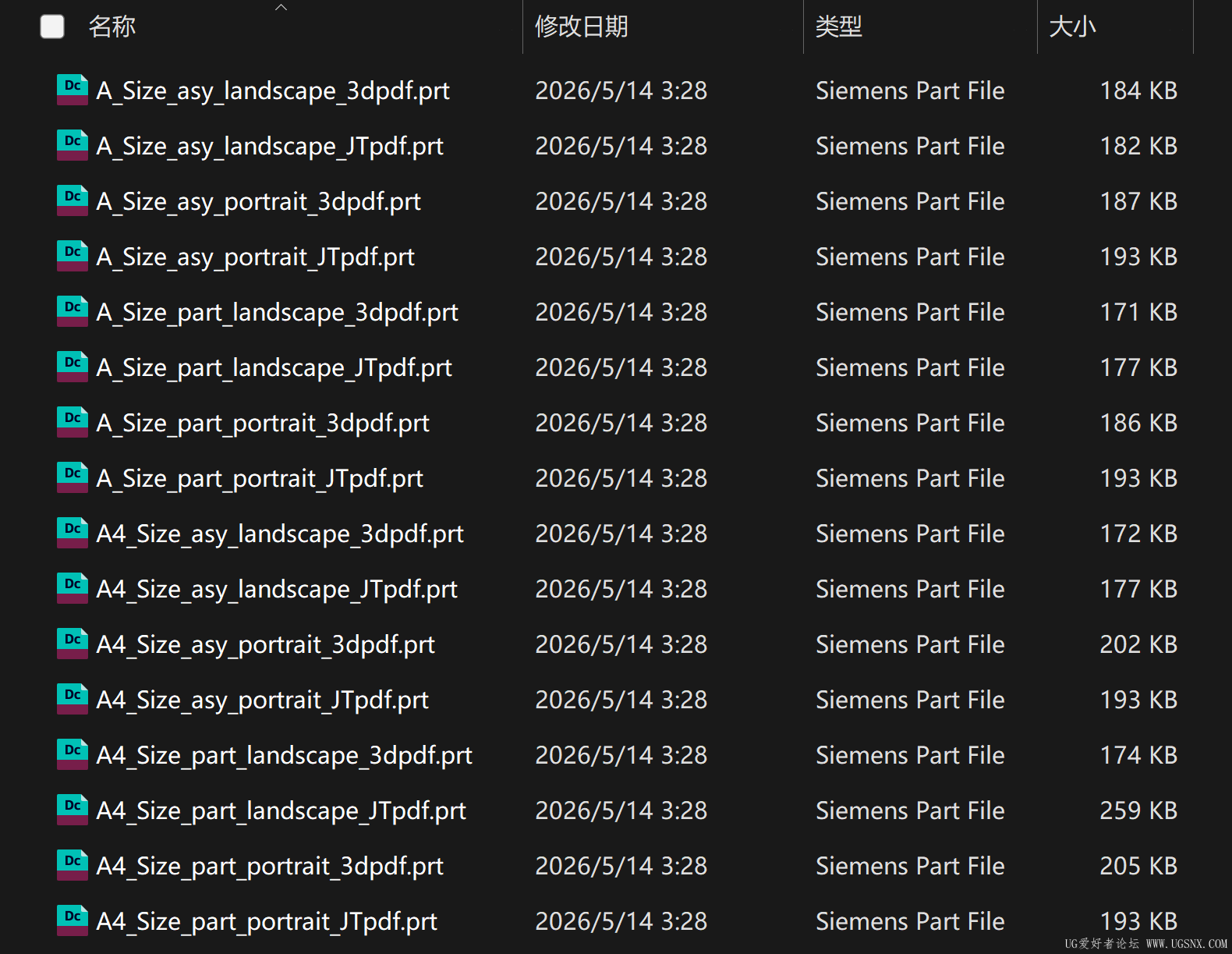Viewport: 1232px width, 954px height.
Task: Click the file icon for A_Size_part_portrait_JTpdf.prt
Action: [73, 477]
